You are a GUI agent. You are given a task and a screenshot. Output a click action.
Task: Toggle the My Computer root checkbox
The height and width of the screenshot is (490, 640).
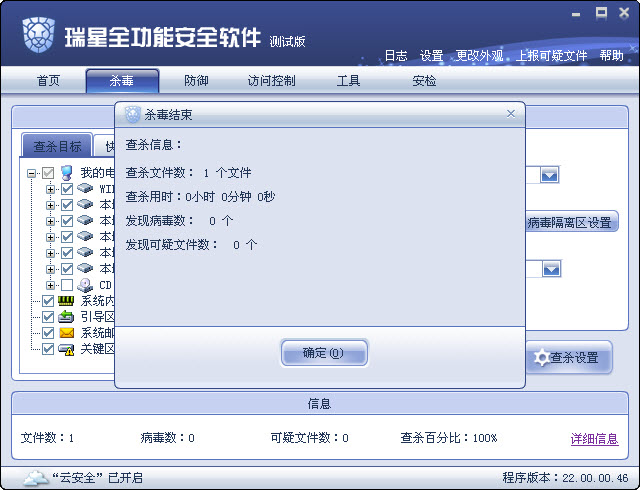click(48, 173)
